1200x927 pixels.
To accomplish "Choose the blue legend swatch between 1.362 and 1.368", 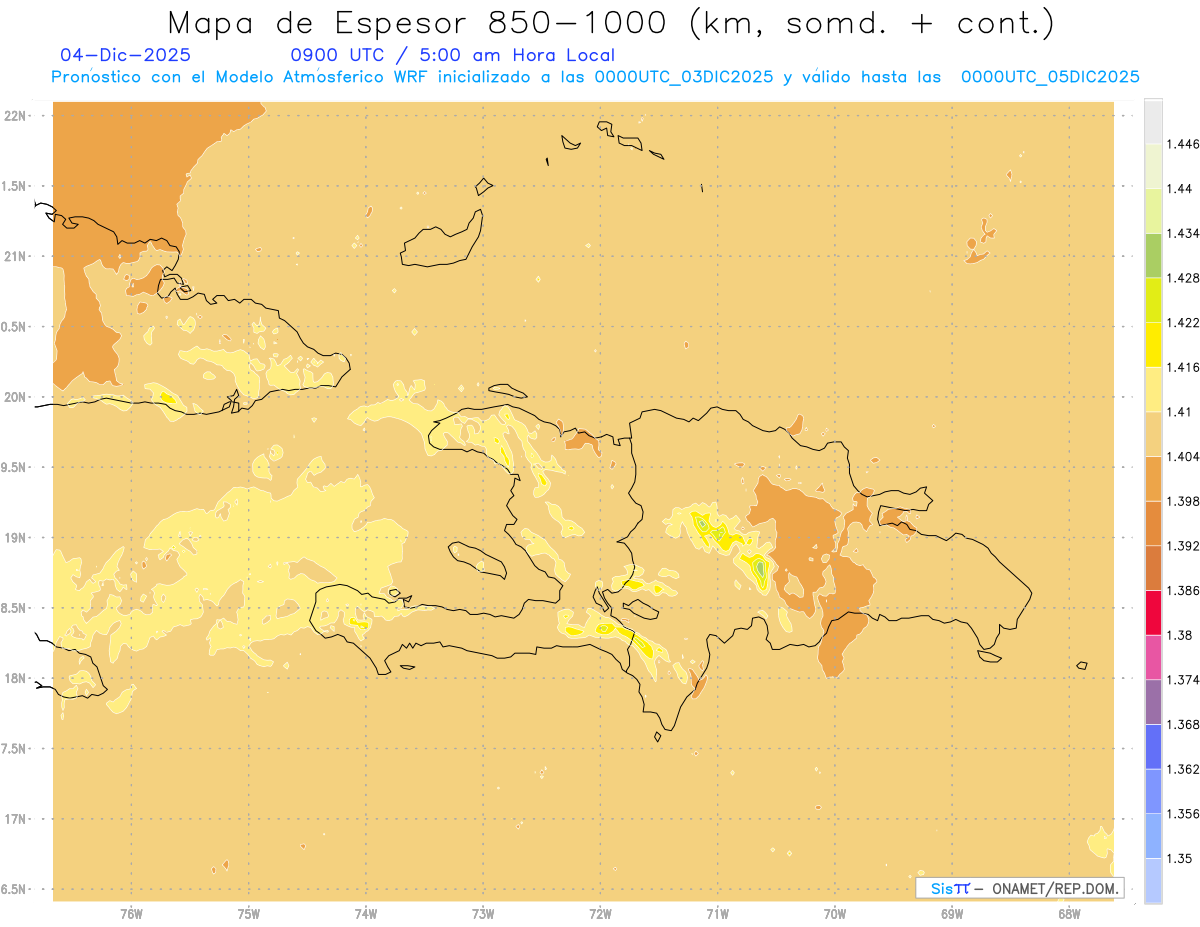I will (x=1153, y=746).
